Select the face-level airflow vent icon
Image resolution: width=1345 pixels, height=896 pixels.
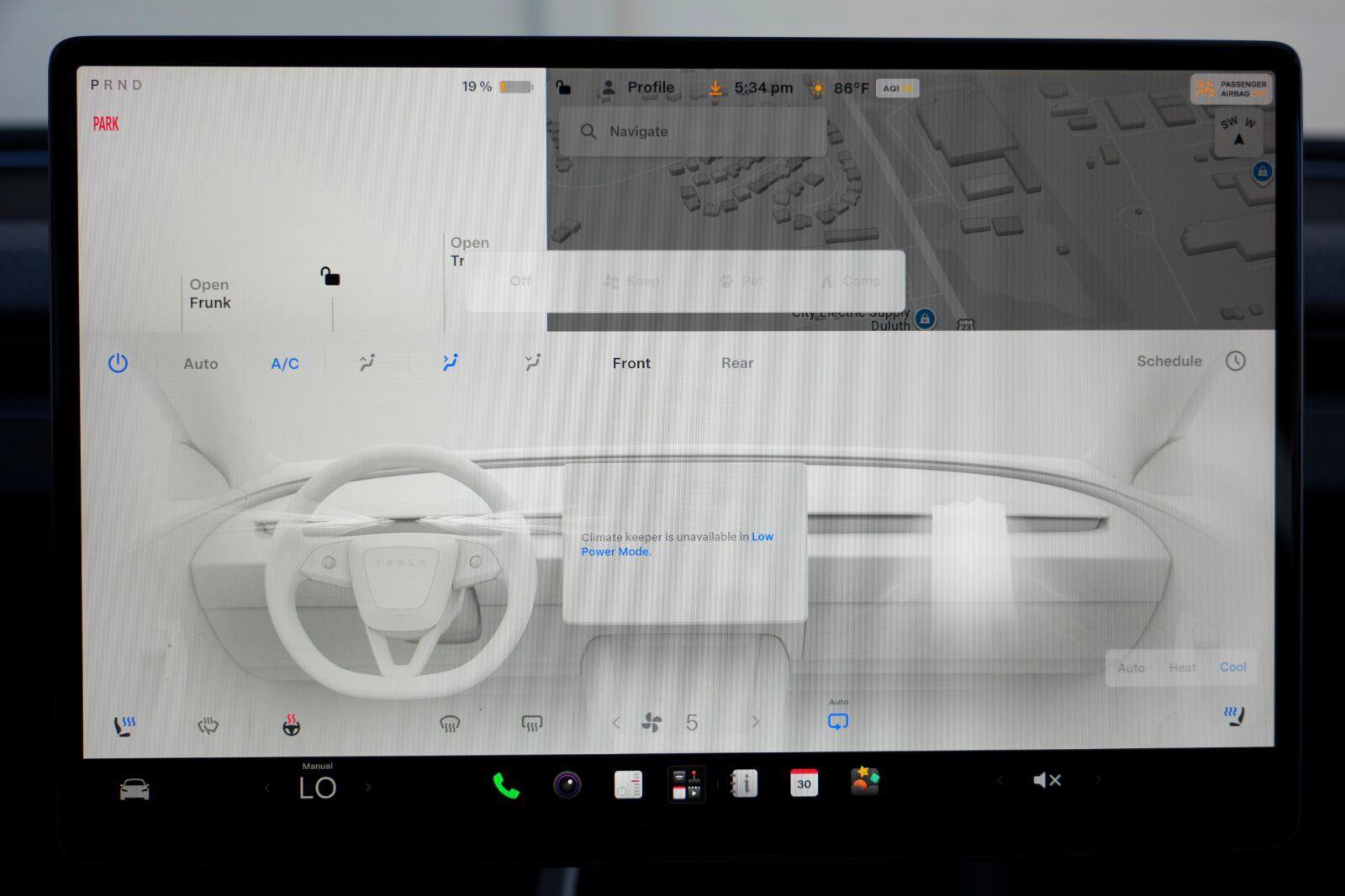(x=367, y=362)
